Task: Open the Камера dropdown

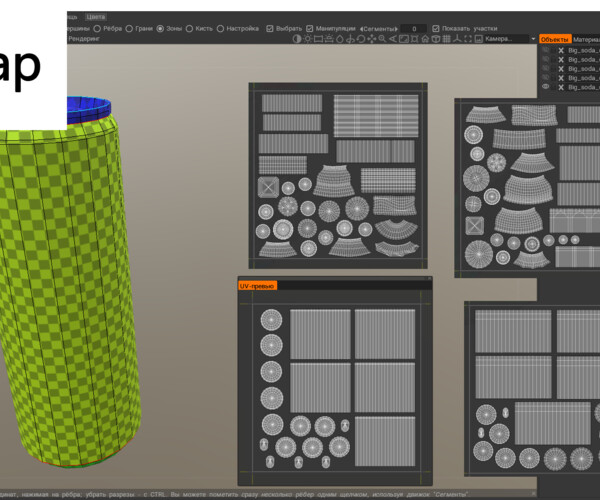Action: click(x=508, y=39)
